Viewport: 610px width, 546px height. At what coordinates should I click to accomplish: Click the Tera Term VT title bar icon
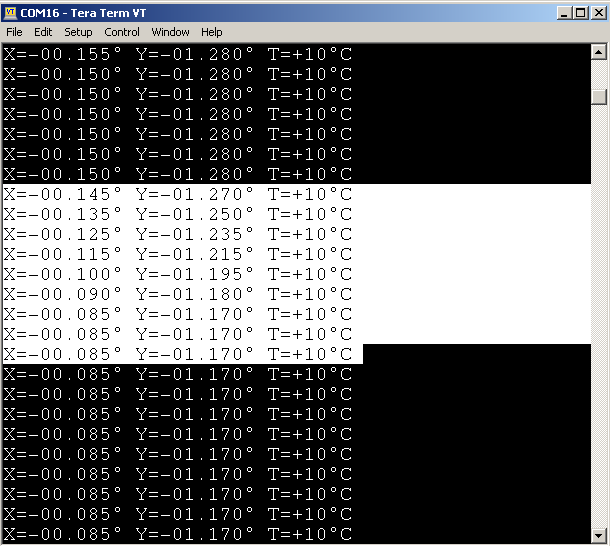pos(10,13)
